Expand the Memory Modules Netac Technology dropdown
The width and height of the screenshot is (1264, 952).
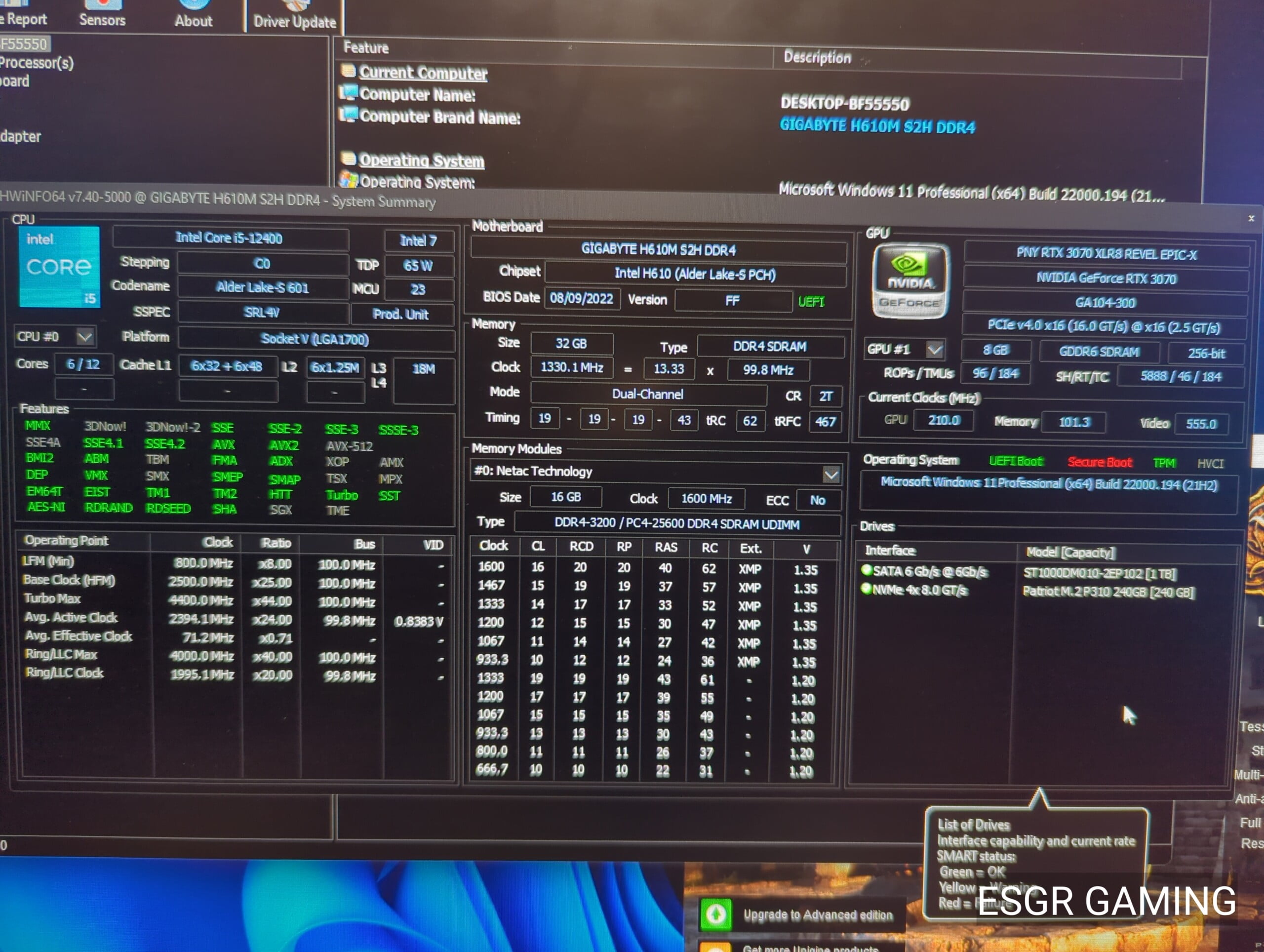click(831, 475)
